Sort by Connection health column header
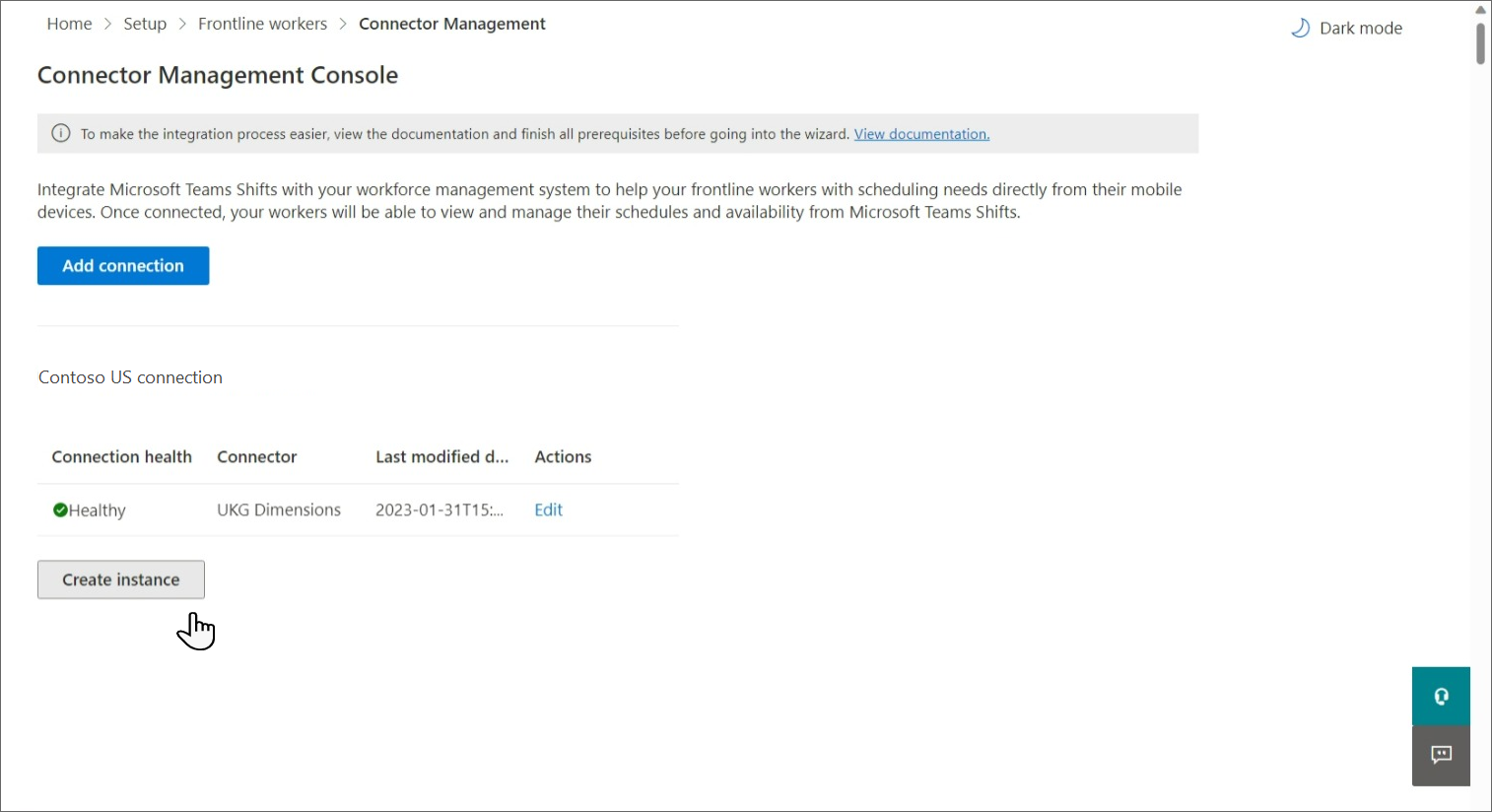 click(121, 456)
